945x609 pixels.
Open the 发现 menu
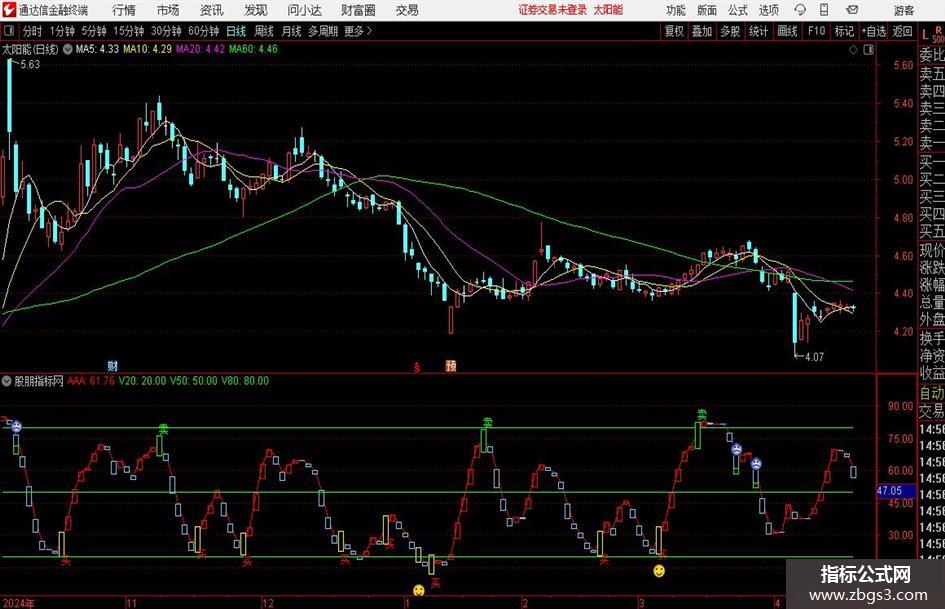(x=256, y=10)
